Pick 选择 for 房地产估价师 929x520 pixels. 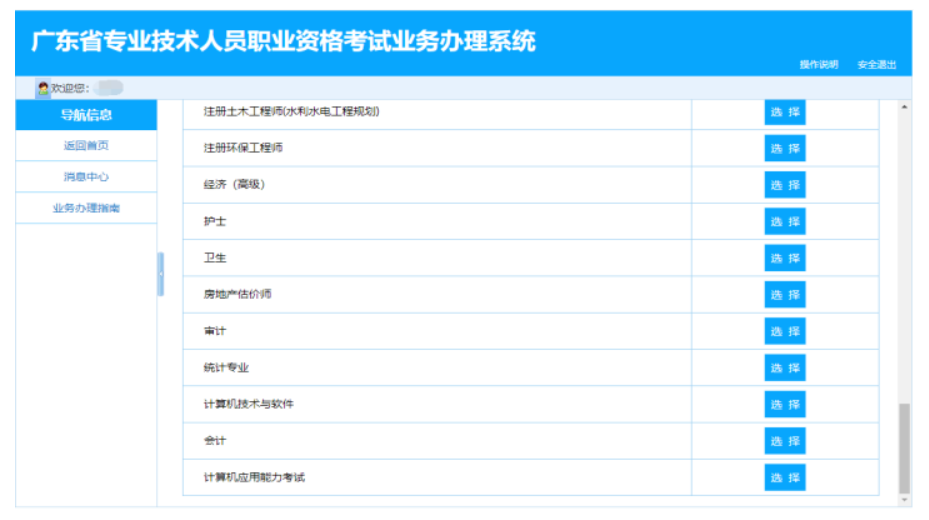pos(785,295)
